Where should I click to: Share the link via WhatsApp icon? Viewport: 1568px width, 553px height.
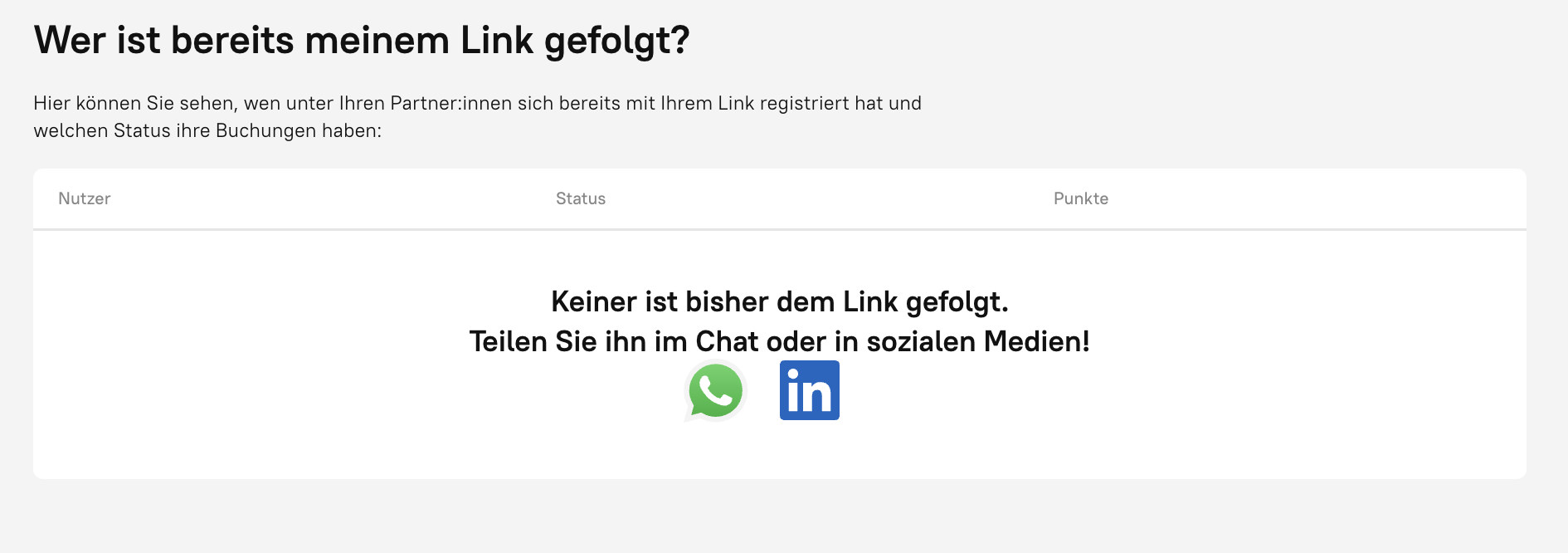point(715,391)
